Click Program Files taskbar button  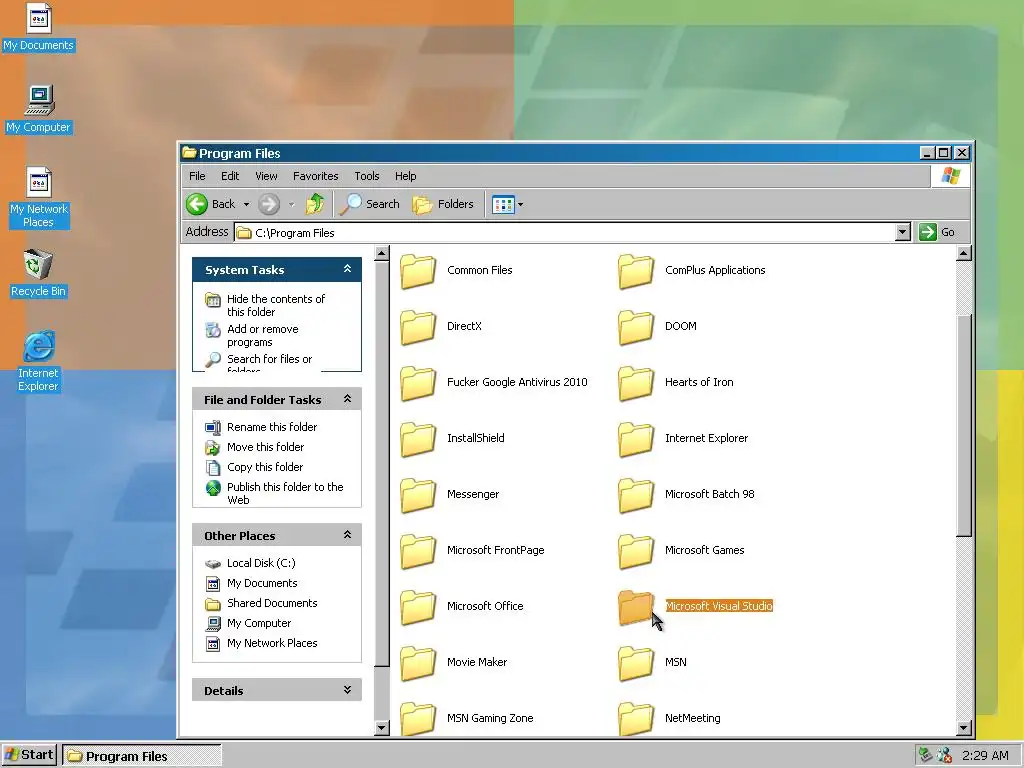pyautogui.click(x=142, y=756)
